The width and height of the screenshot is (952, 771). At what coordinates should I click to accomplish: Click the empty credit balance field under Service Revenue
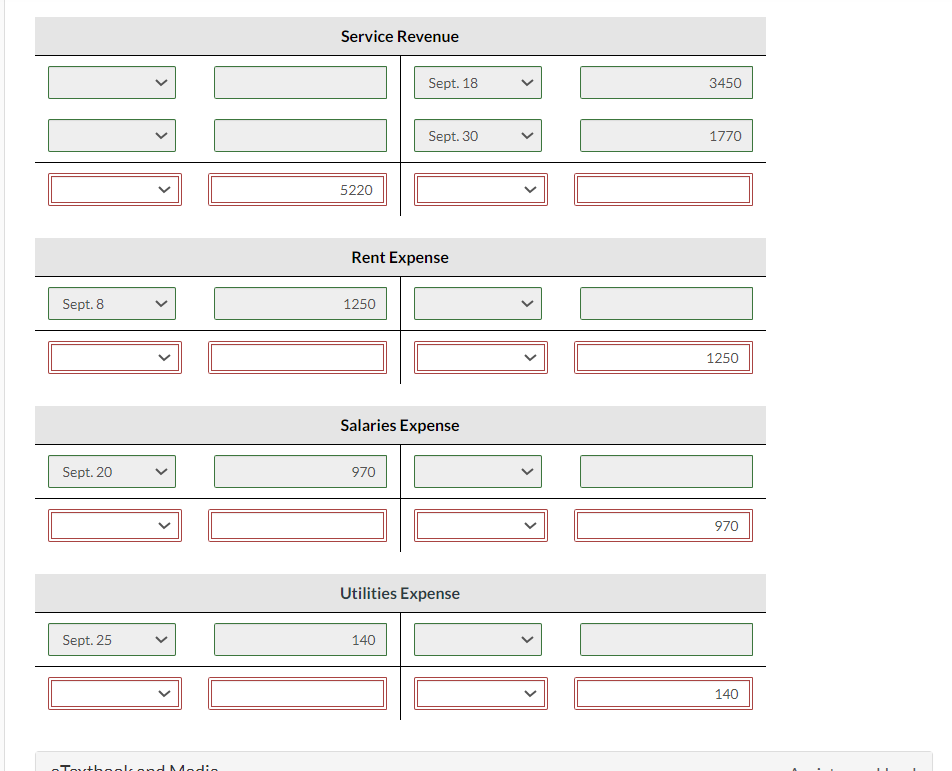663,189
